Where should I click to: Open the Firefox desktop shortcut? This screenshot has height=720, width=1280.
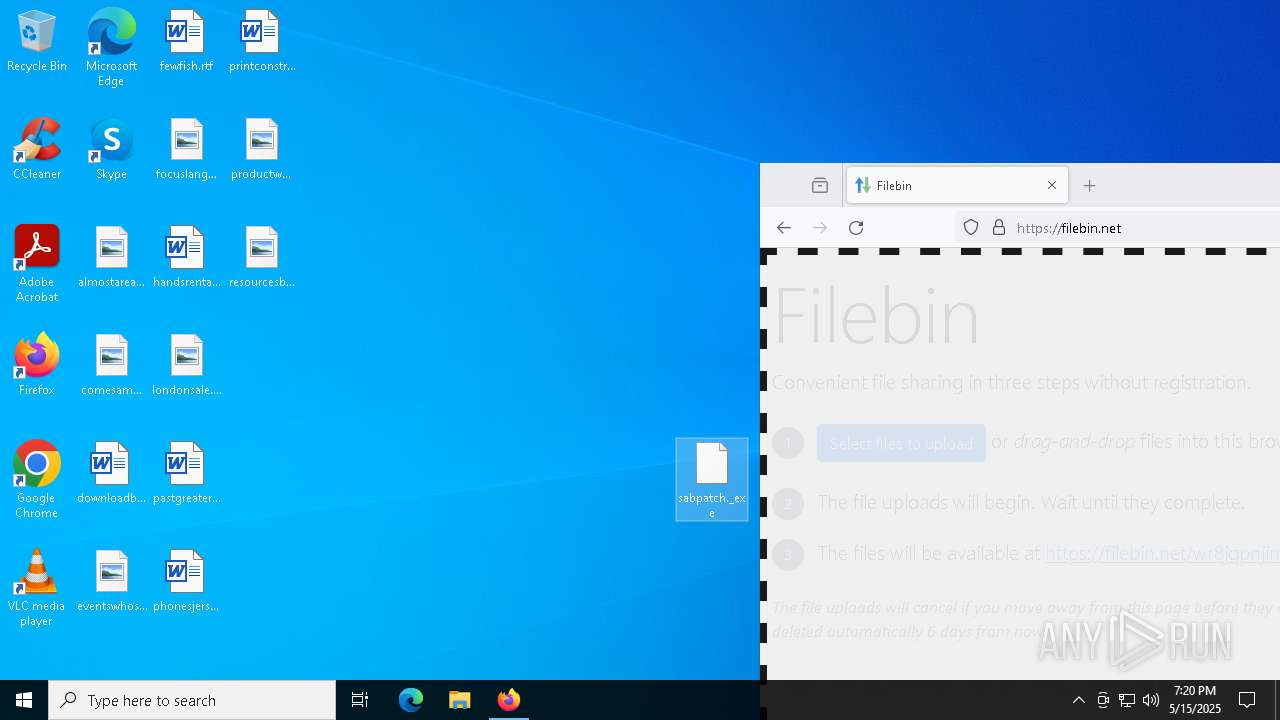coord(37,366)
